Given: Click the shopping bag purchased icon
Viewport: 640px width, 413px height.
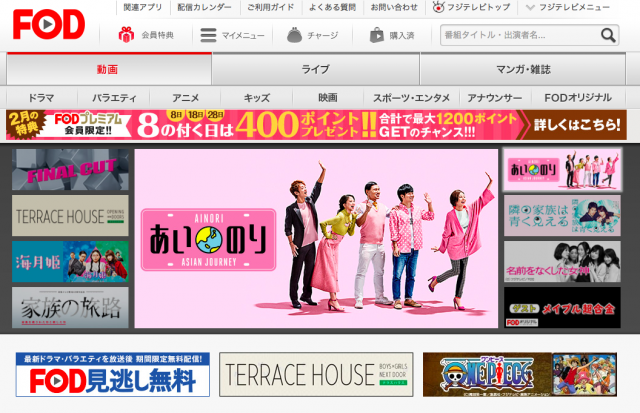Looking at the screenshot, I should 377,35.
